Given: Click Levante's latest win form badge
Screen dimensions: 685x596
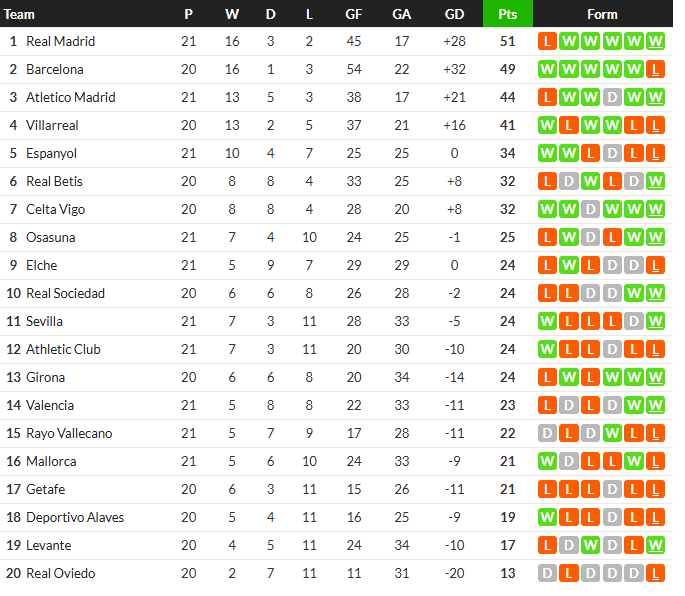Looking at the screenshot, I should pos(655,545).
